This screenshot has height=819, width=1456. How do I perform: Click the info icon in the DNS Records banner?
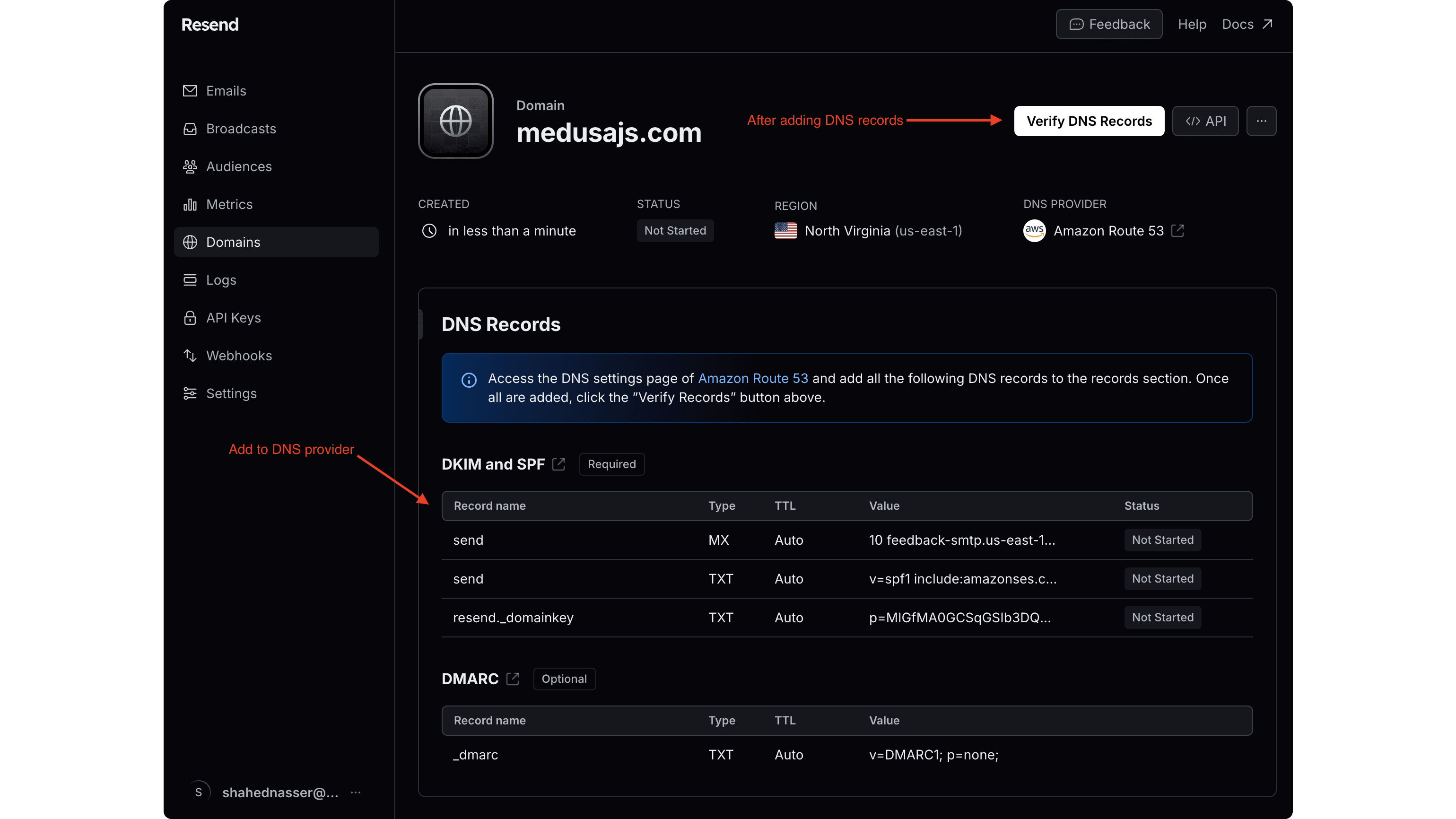[x=469, y=380]
